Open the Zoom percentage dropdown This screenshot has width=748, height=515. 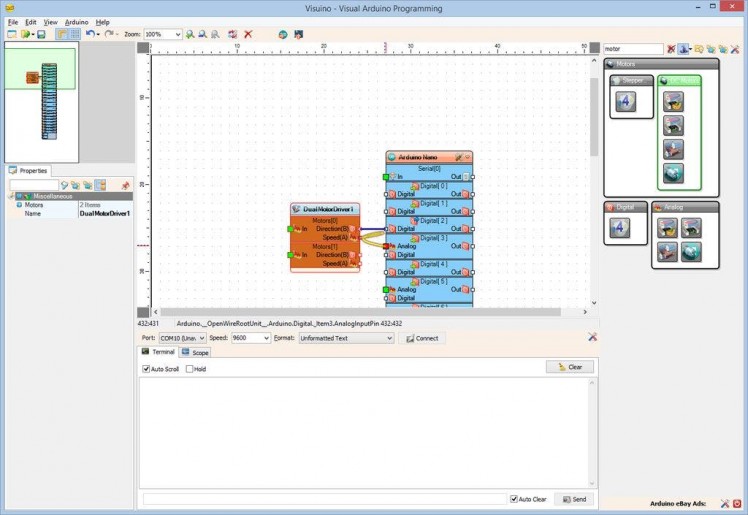(177, 34)
